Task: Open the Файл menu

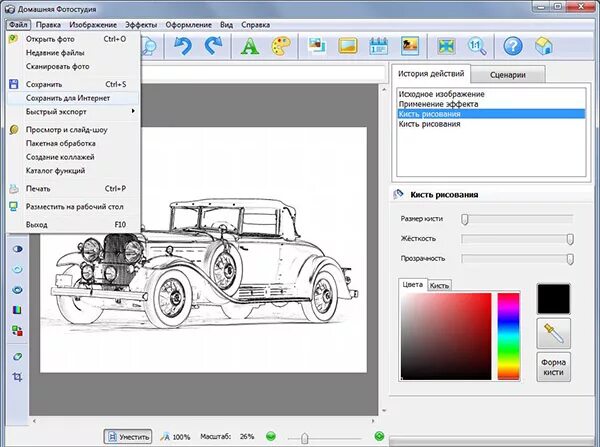Action: pos(18,24)
